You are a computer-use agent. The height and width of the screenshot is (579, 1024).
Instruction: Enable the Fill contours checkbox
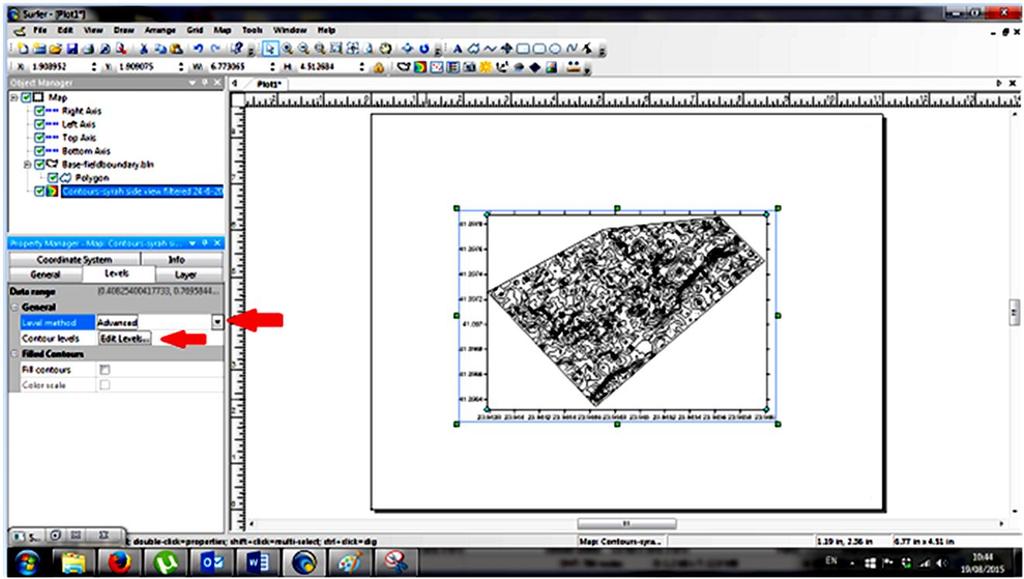pos(104,369)
